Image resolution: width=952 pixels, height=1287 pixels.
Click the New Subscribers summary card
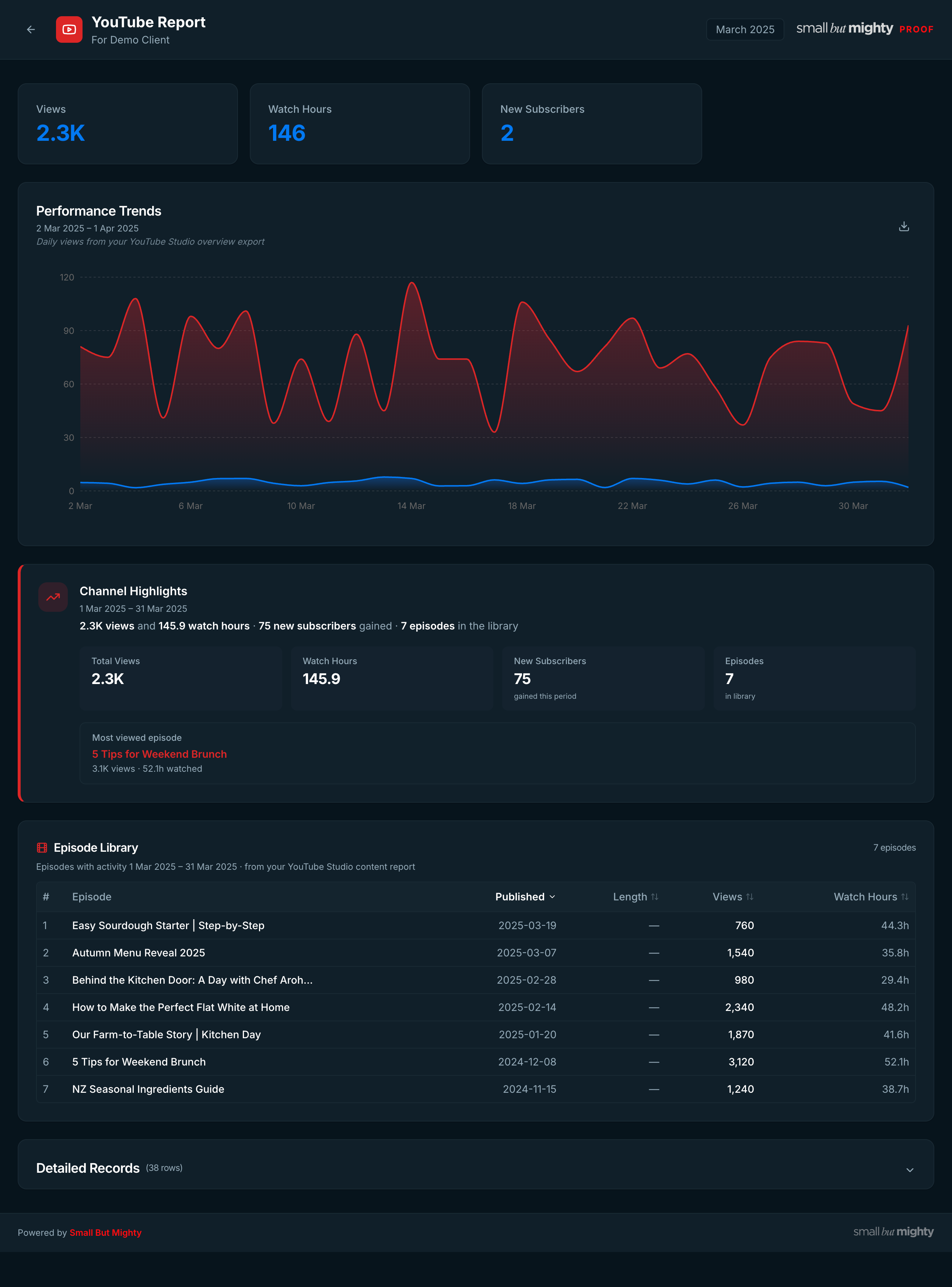[592, 124]
